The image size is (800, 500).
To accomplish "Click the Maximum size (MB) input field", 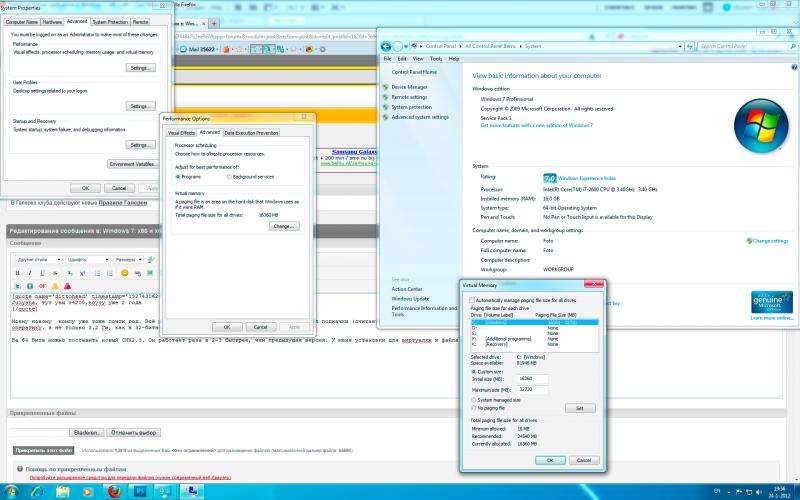I will pos(533,390).
